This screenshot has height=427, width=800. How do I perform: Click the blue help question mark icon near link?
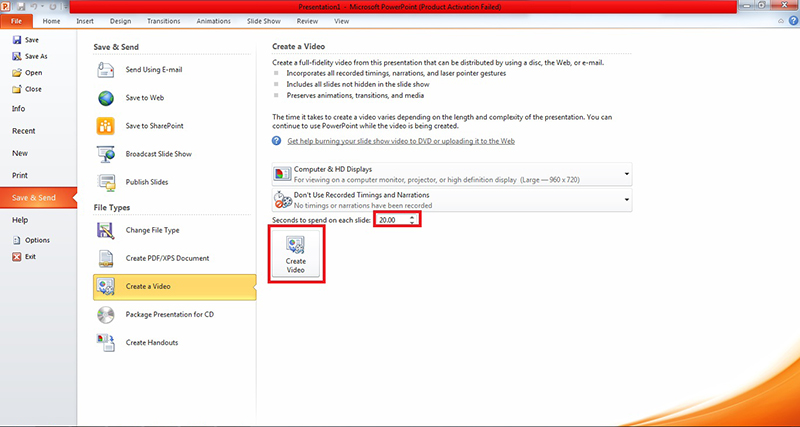click(277, 141)
